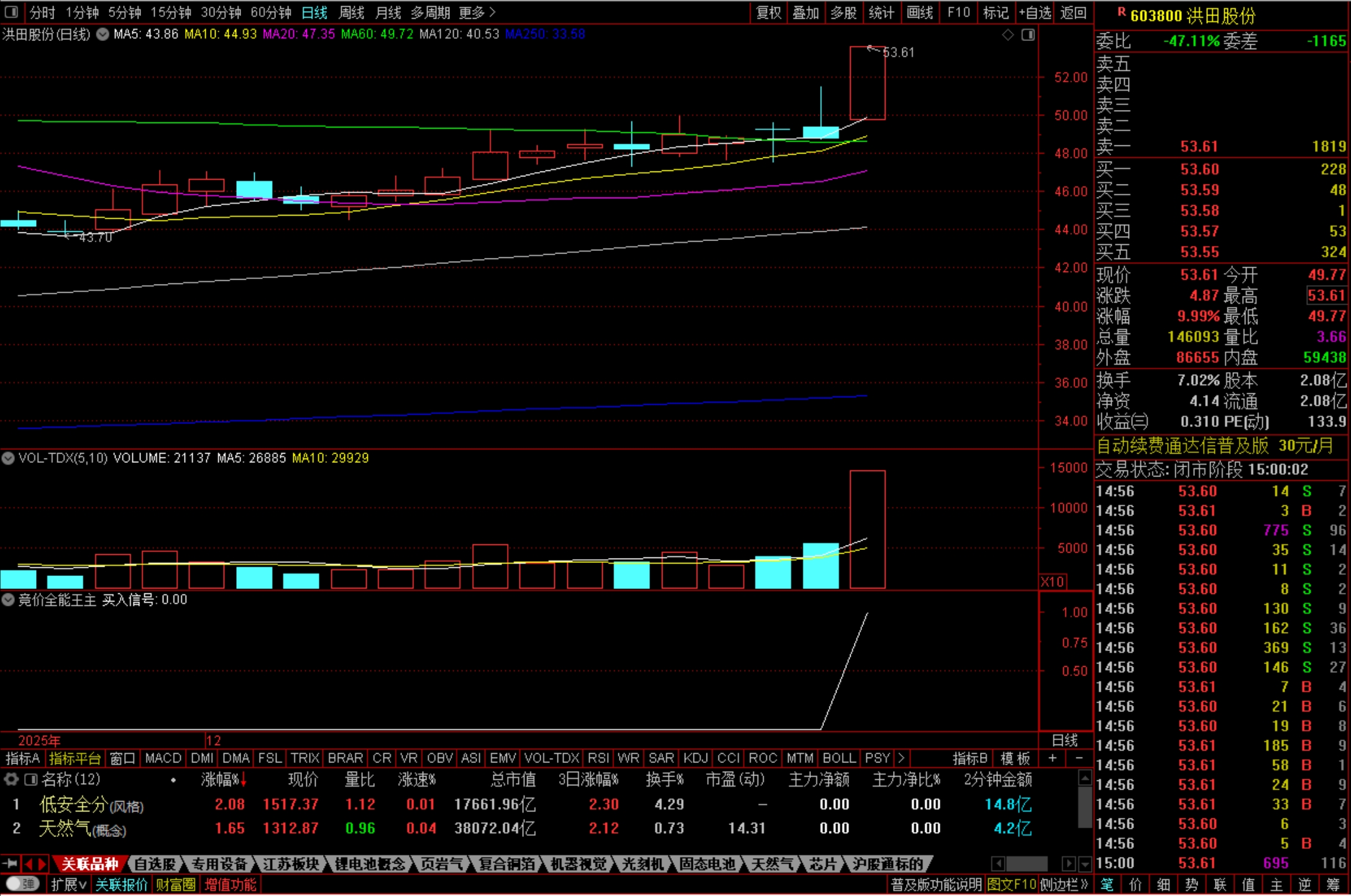This screenshot has height=896, width=1351.
Task: Click the gear settings icon beside 名称
Action: tap(11, 779)
